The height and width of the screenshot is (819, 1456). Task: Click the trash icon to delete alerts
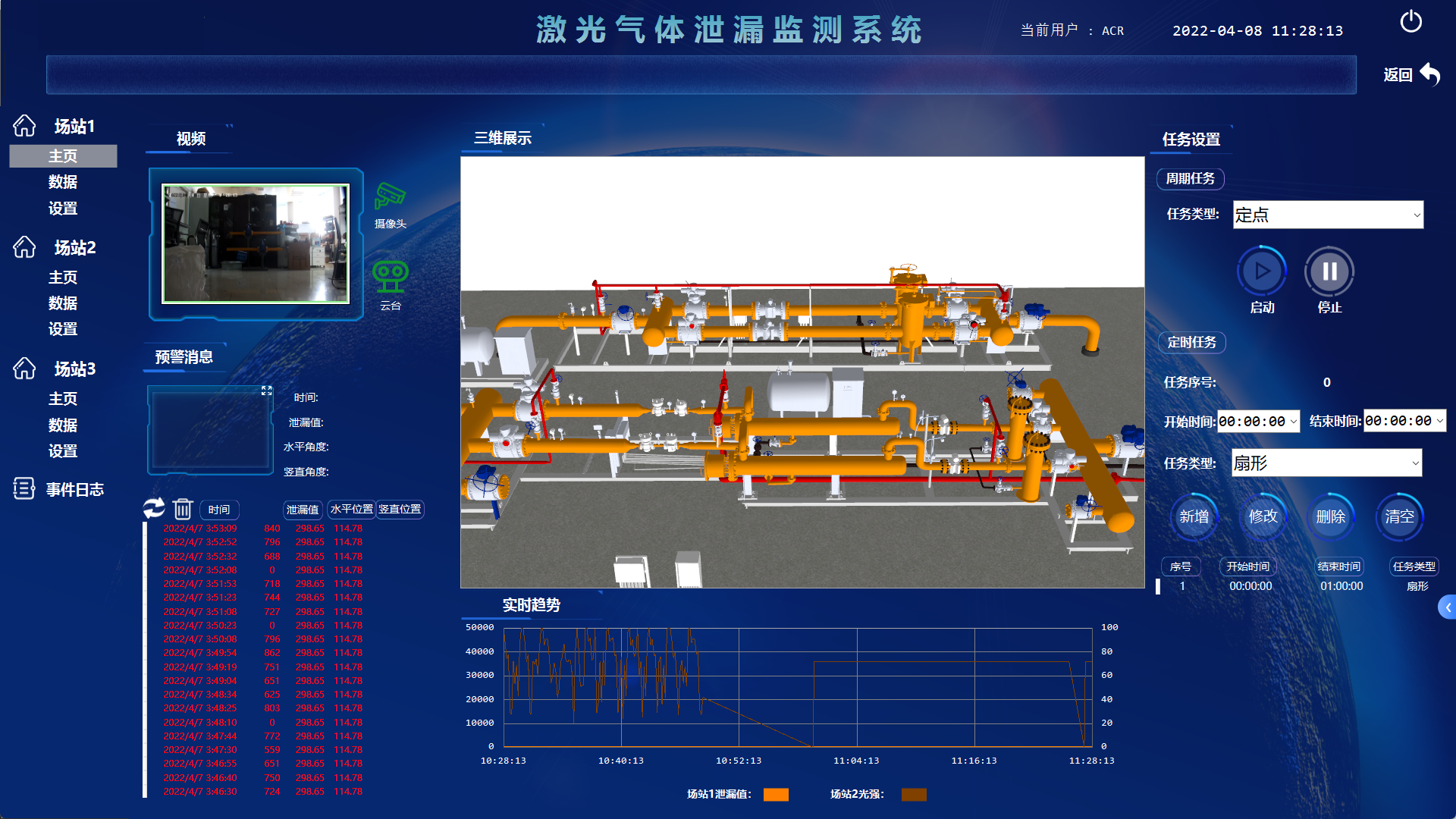(183, 509)
